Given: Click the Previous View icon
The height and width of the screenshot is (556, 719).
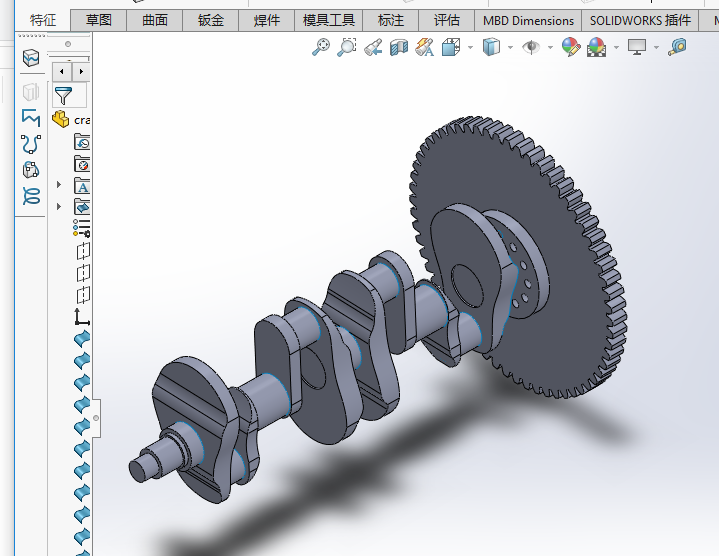Looking at the screenshot, I should pos(373,46).
